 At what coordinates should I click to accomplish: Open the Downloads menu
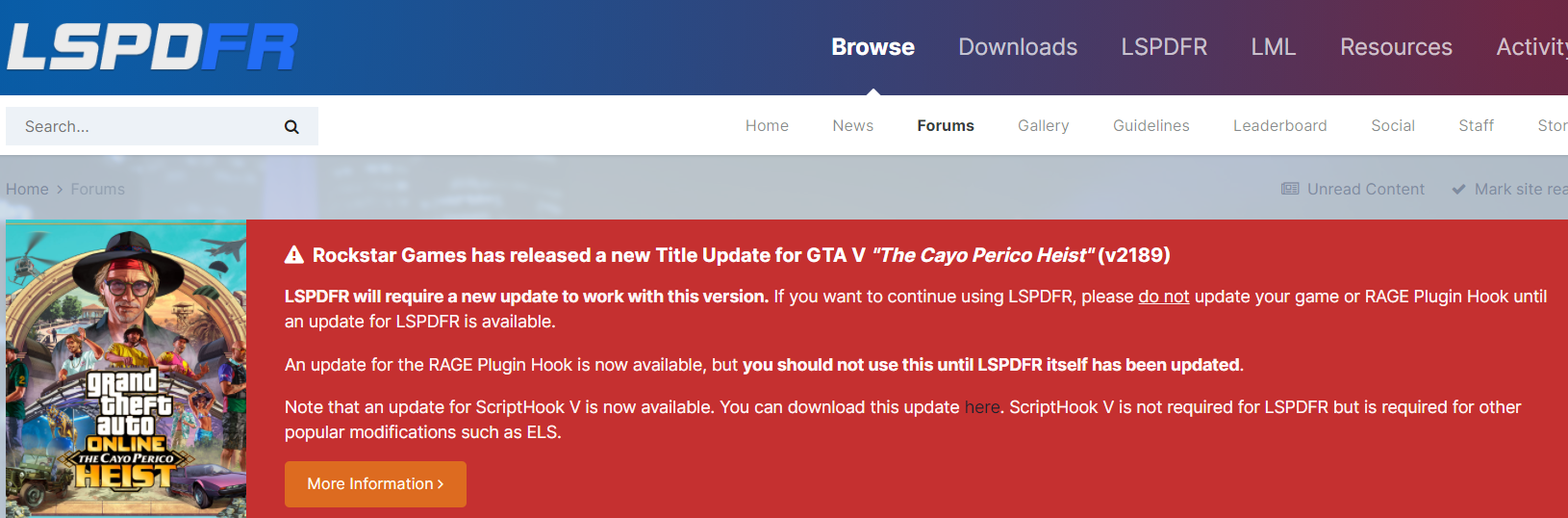(1018, 47)
